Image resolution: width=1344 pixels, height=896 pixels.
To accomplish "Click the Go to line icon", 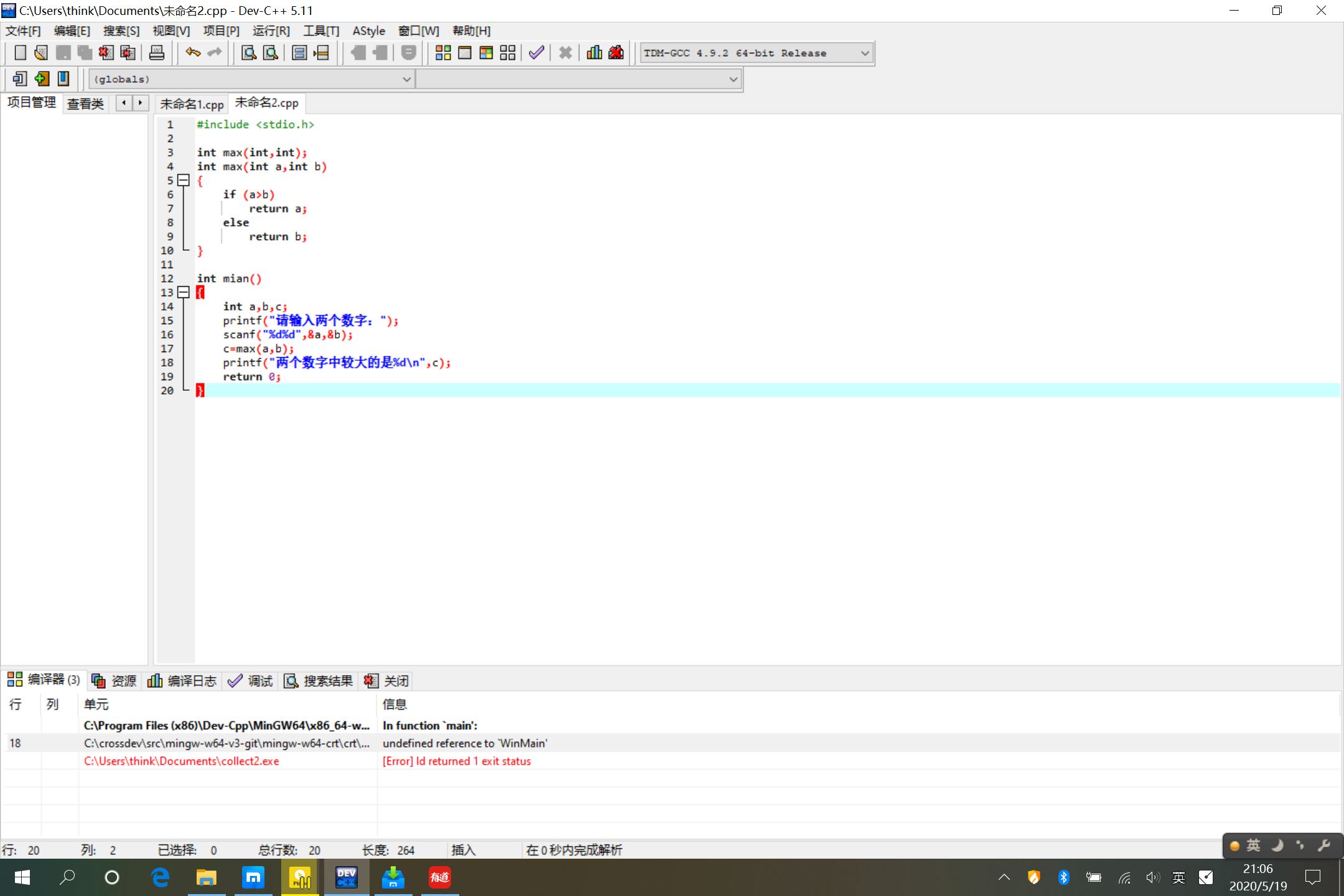I will coord(321,53).
